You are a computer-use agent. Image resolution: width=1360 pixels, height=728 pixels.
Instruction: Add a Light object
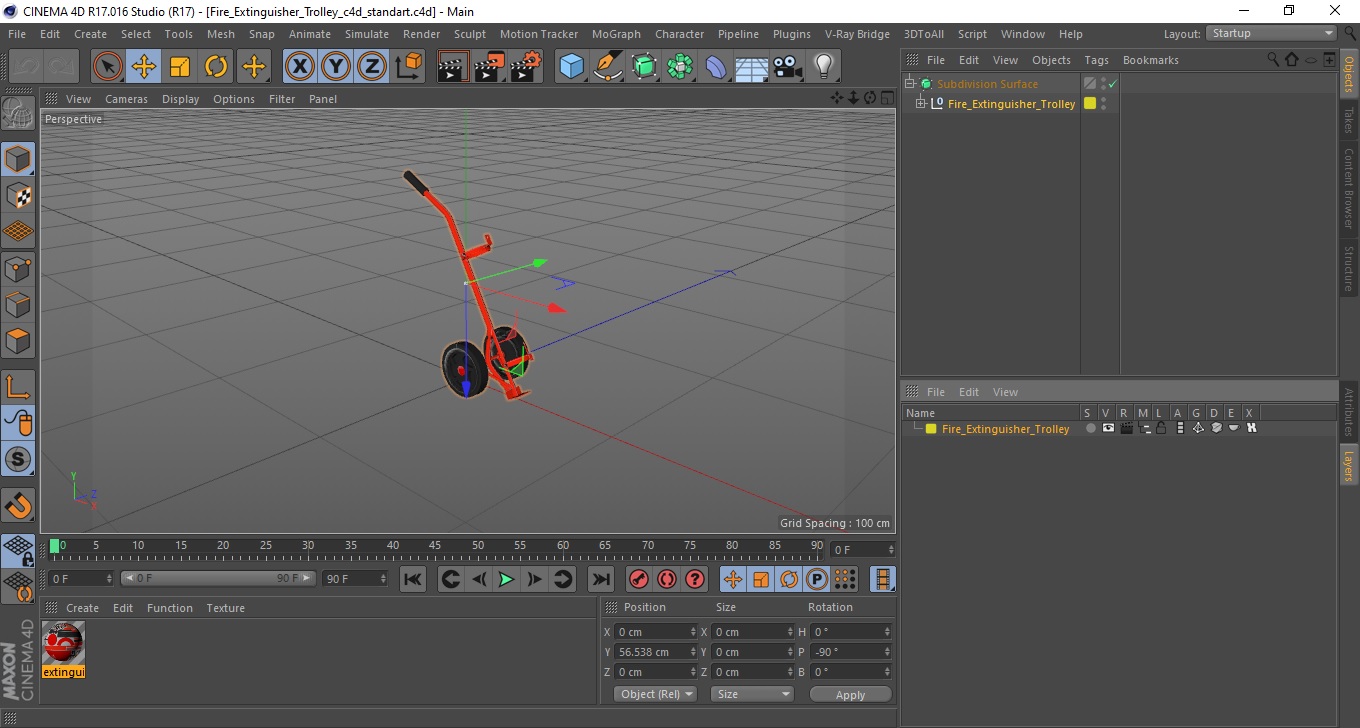pyautogui.click(x=824, y=67)
